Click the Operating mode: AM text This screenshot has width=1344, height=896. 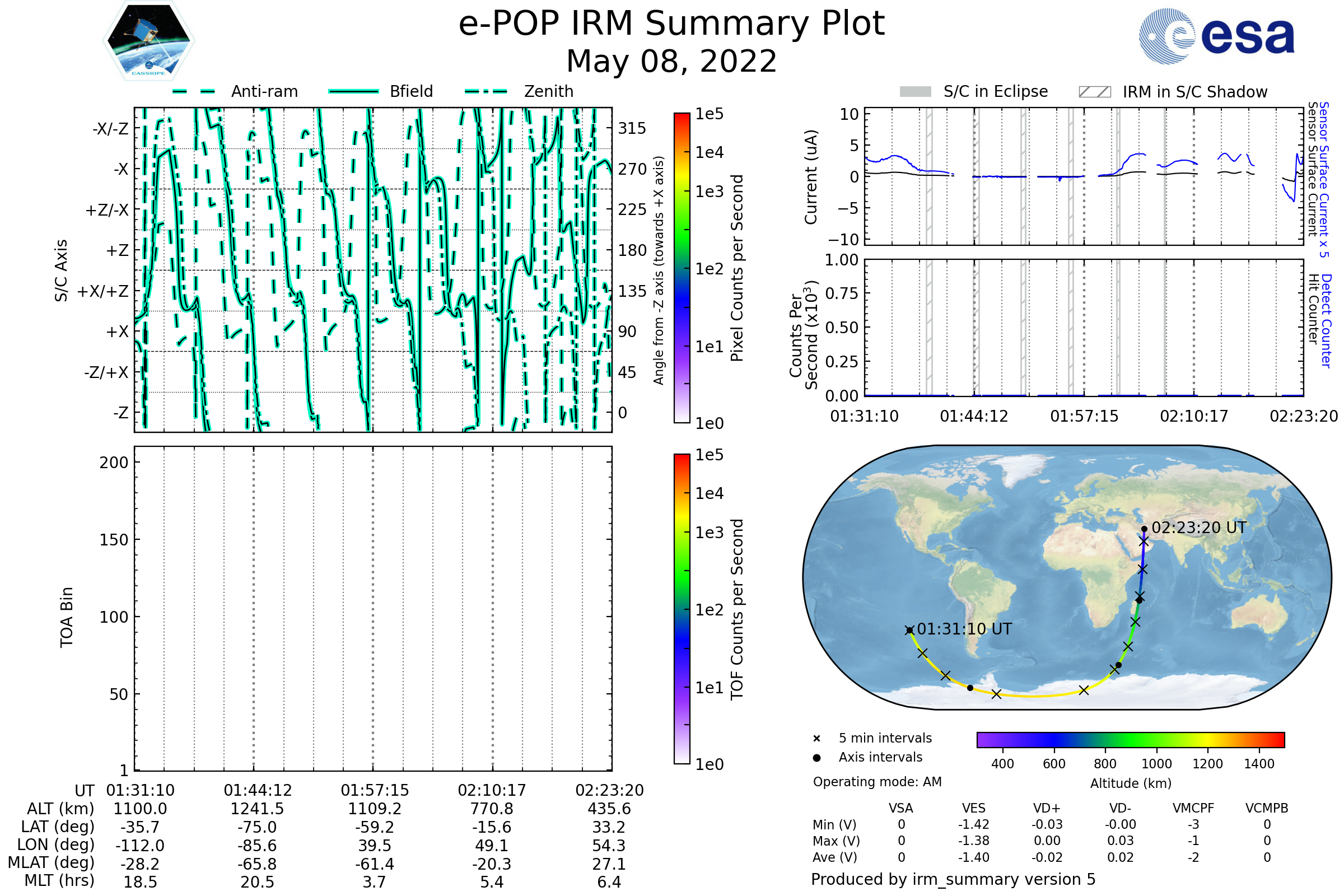(877, 782)
